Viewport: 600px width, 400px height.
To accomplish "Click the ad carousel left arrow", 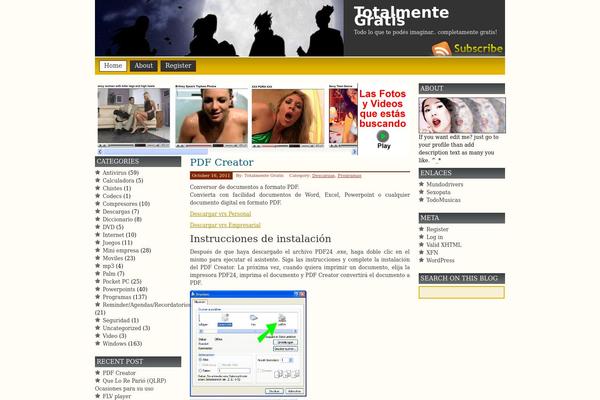I will point(100,152).
